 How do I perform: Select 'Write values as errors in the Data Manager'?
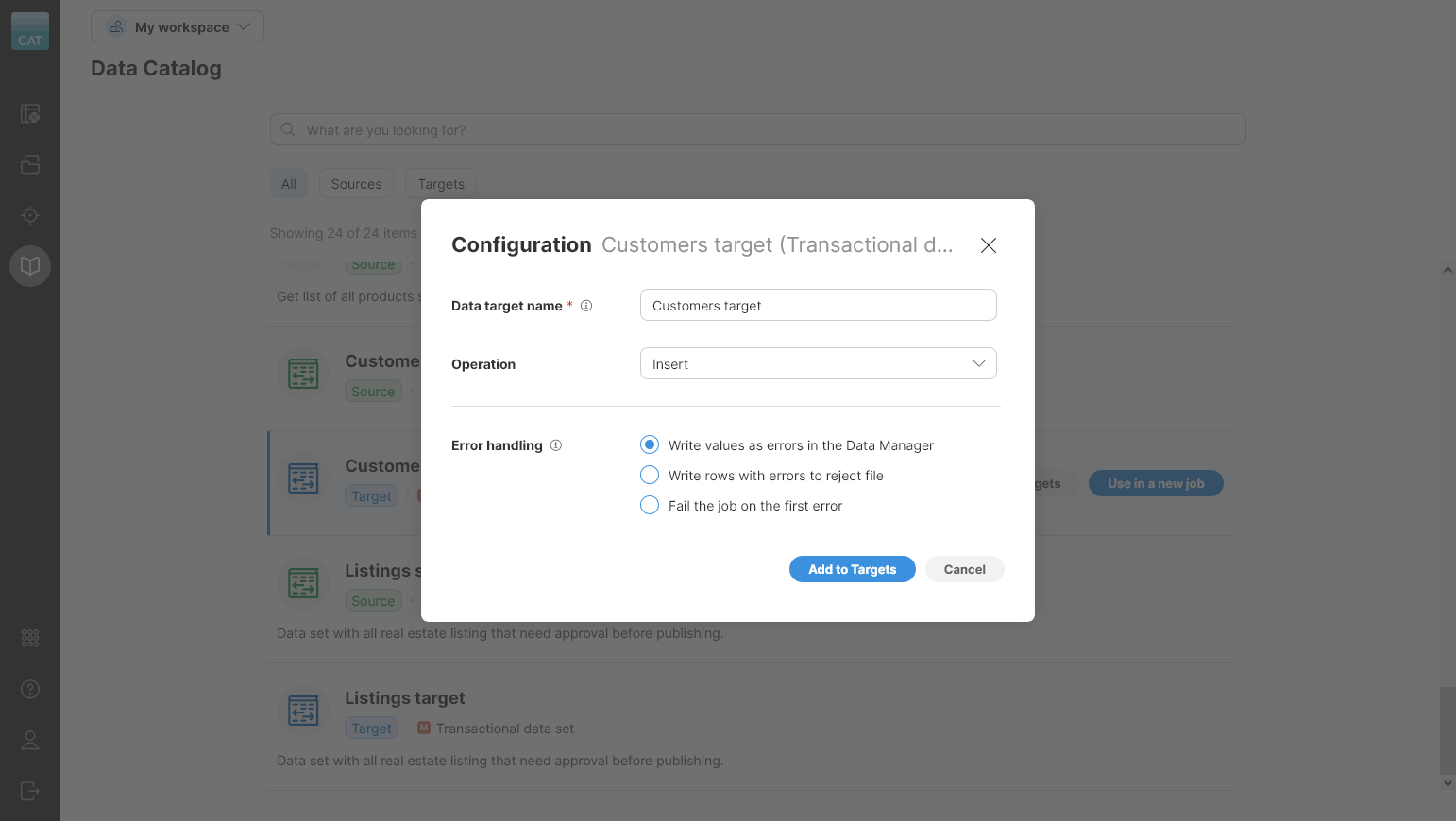(649, 444)
